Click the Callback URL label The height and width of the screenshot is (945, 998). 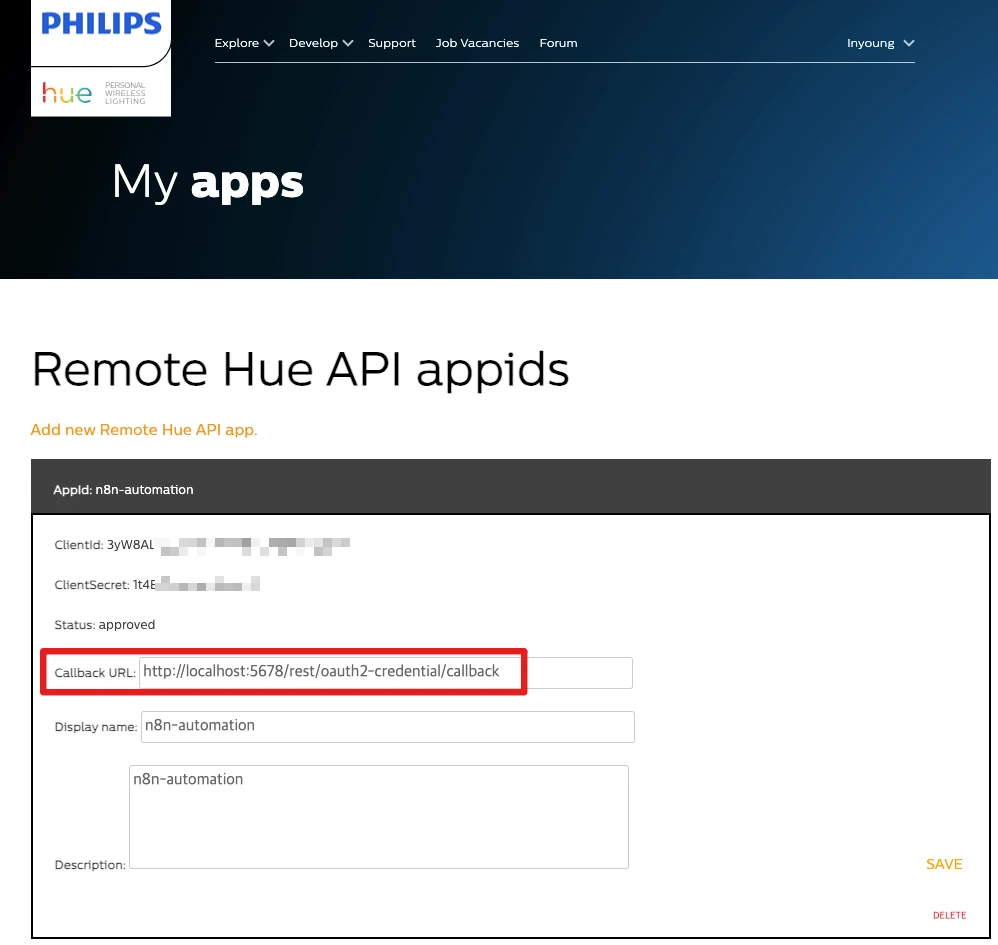[x=95, y=673]
